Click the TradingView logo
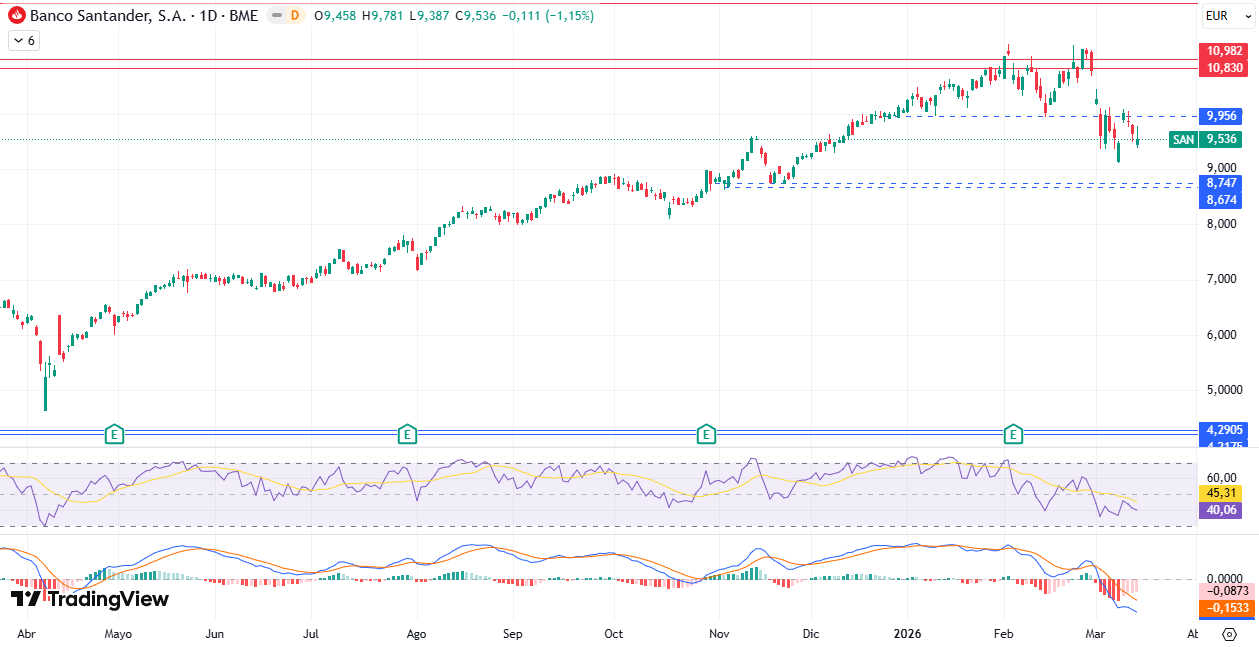The width and height of the screenshot is (1259, 647). (90, 599)
